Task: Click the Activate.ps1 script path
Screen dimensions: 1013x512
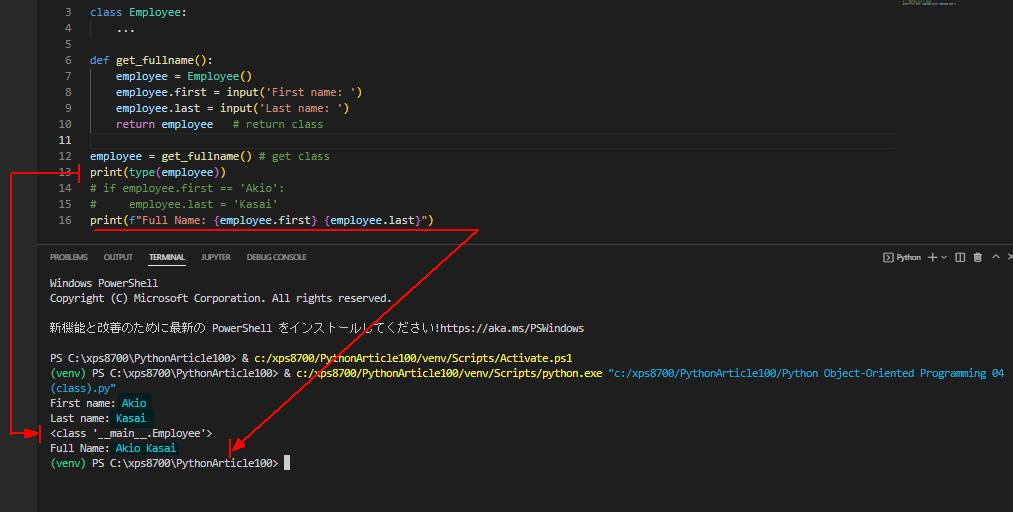Action: pyautogui.click(x=413, y=358)
